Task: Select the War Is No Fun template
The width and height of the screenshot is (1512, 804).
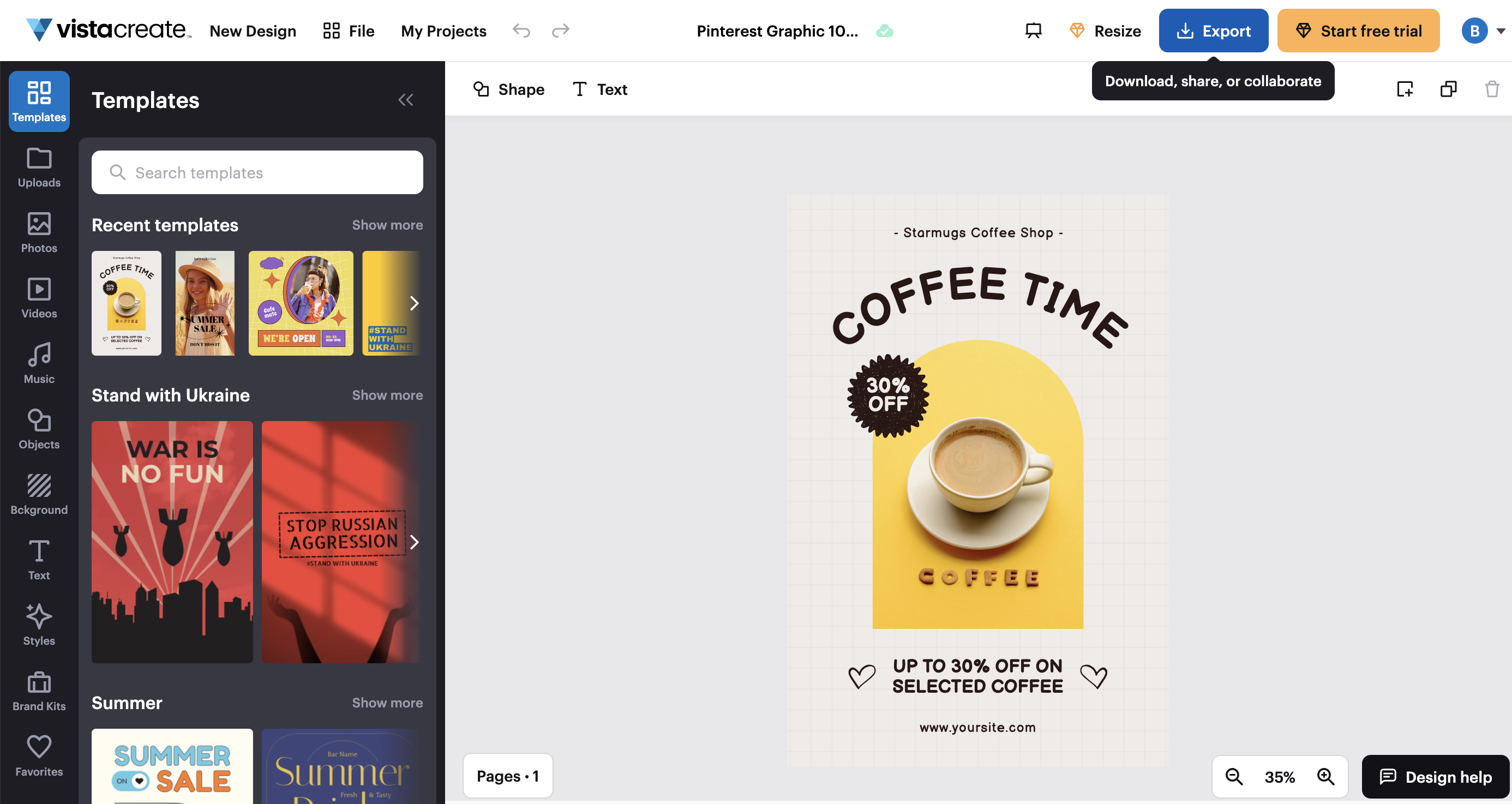Action: tap(172, 542)
